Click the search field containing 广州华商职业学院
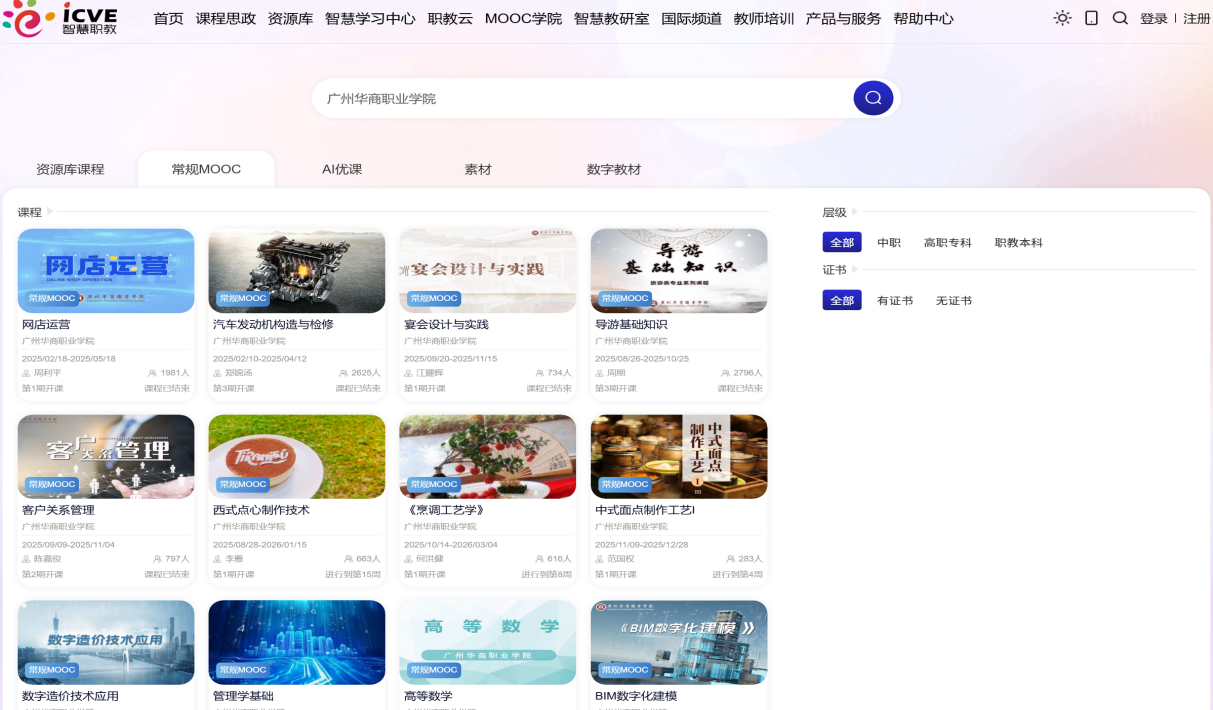This screenshot has height=710, width=1213. click(580, 98)
